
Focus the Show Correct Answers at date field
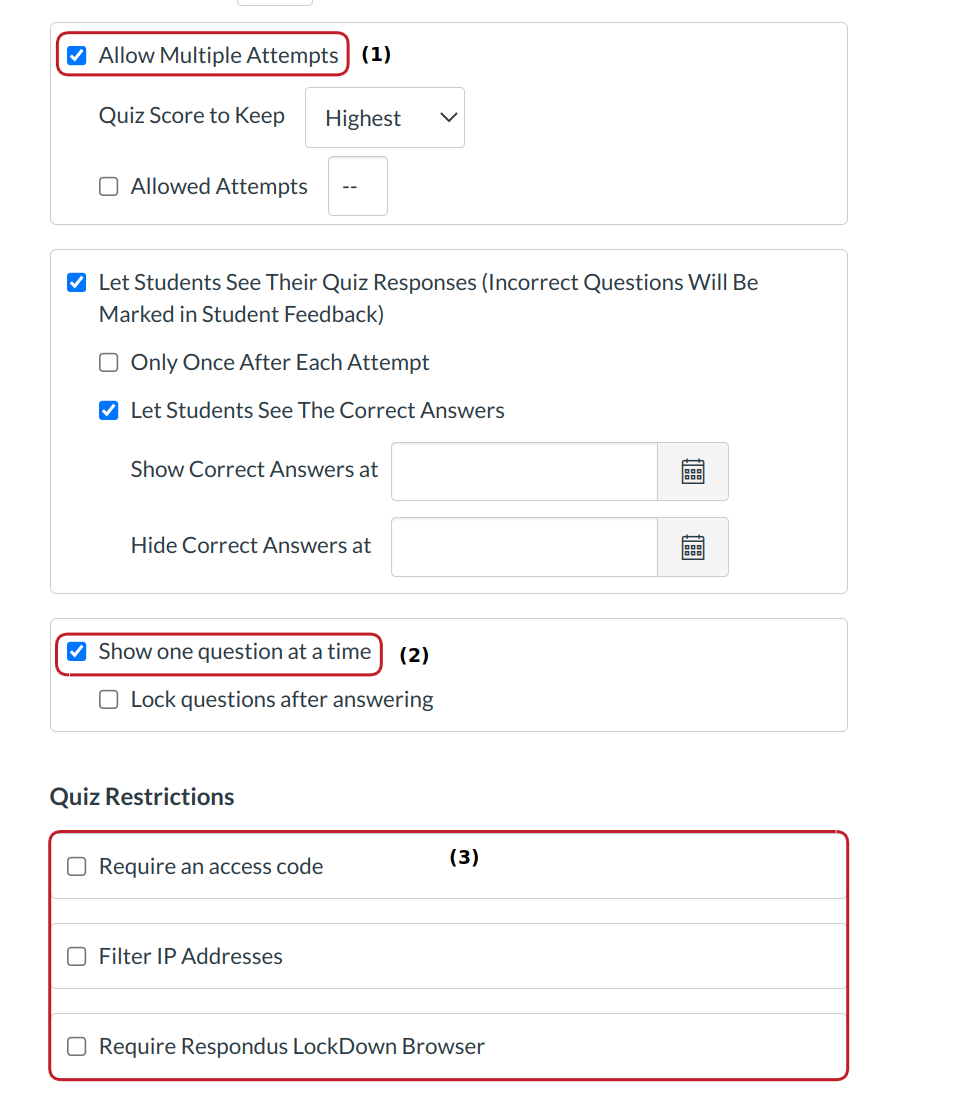[524, 471]
